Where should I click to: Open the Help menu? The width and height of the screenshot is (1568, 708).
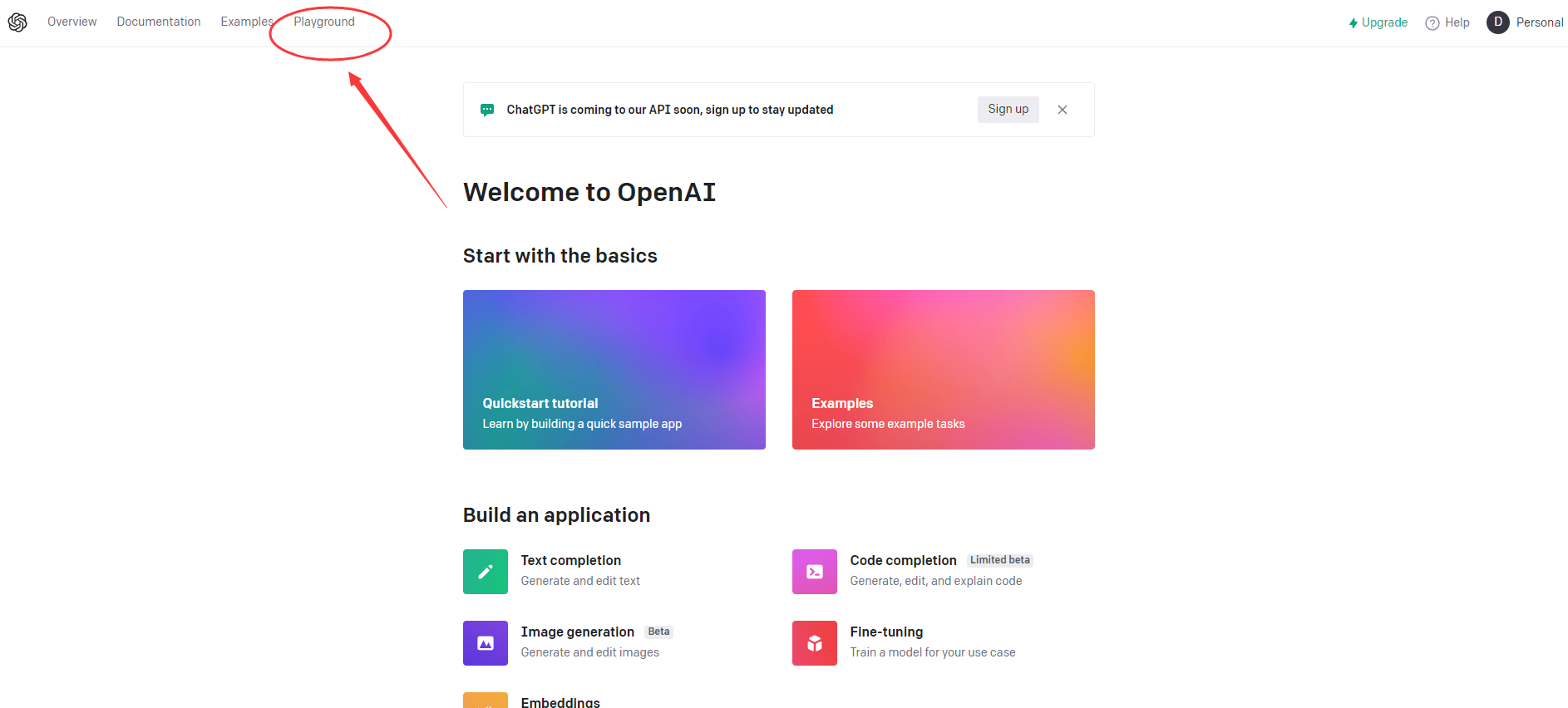(1447, 22)
